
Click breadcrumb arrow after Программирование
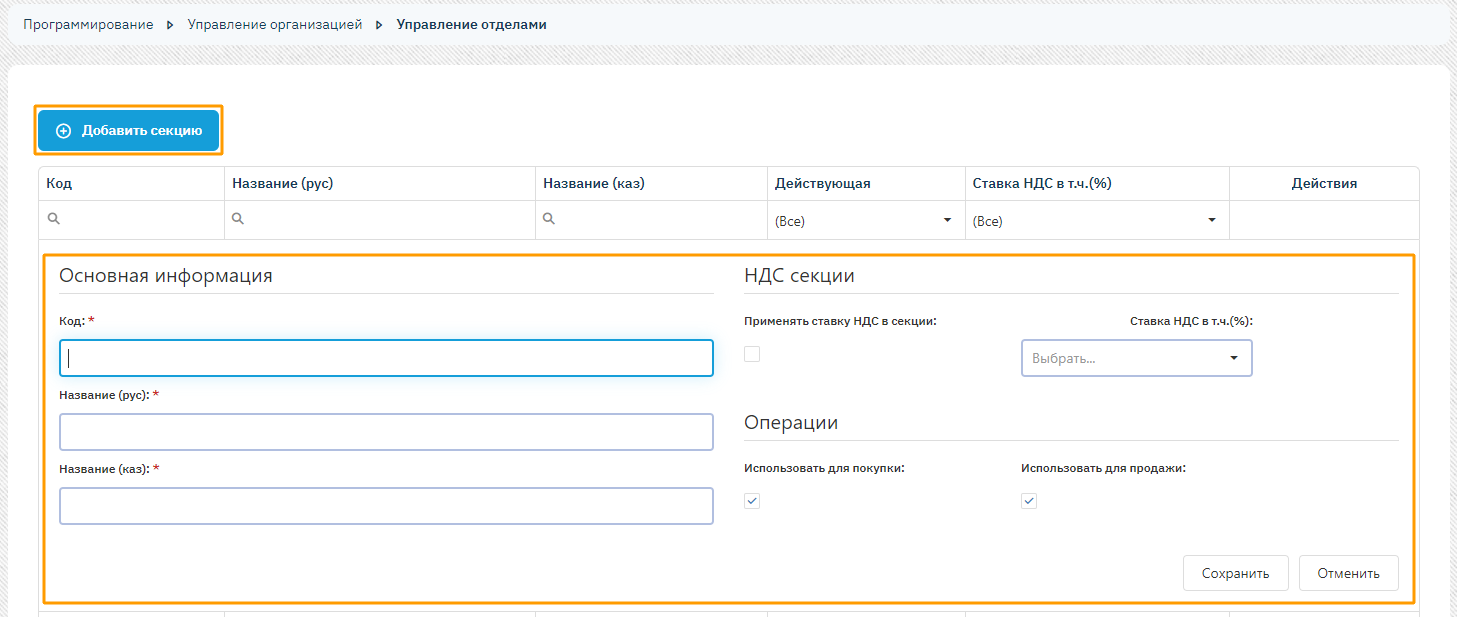click(x=171, y=24)
